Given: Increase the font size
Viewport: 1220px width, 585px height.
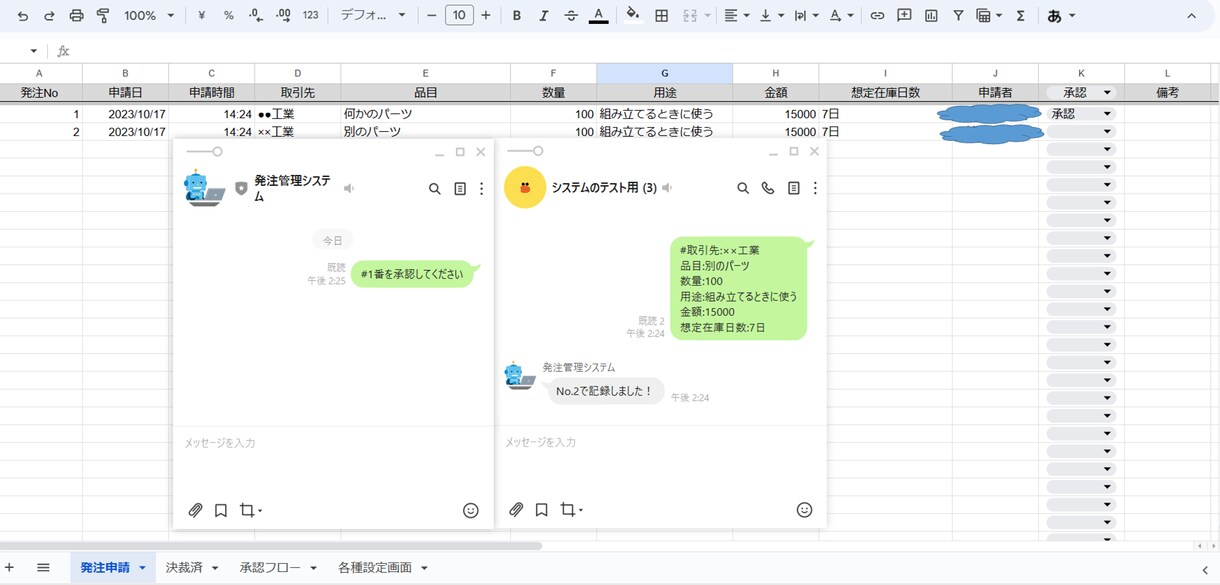Looking at the screenshot, I should pos(486,16).
